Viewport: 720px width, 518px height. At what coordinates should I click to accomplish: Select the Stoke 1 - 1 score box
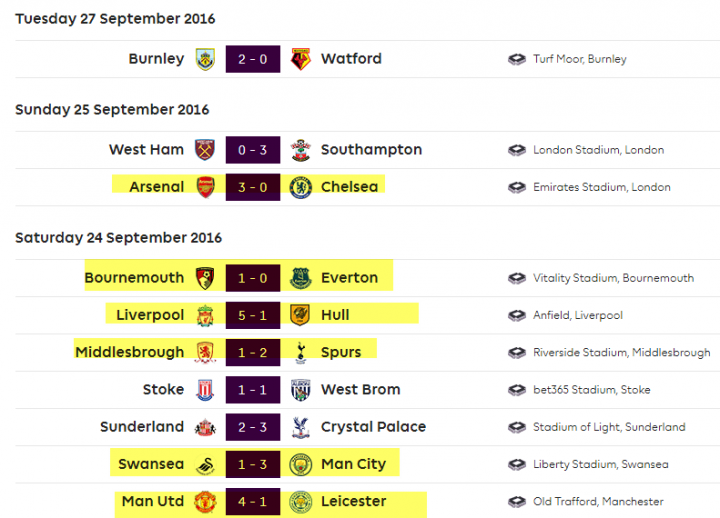(253, 389)
